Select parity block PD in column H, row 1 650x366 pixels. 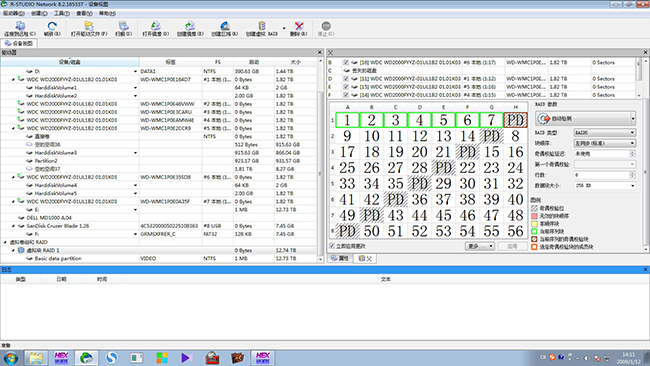pyautogui.click(x=515, y=120)
